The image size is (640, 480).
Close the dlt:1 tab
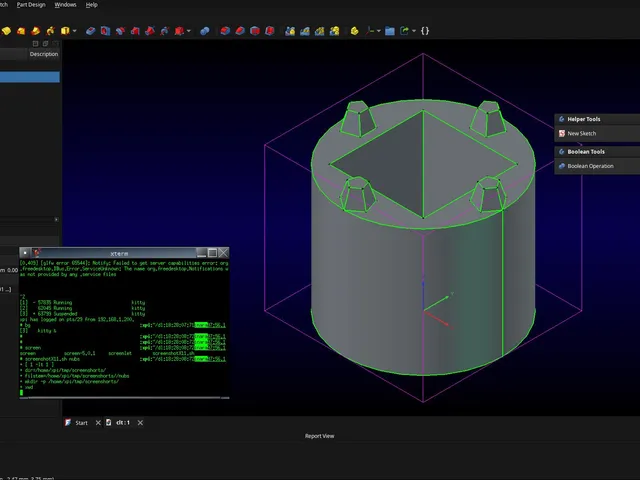point(140,423)
